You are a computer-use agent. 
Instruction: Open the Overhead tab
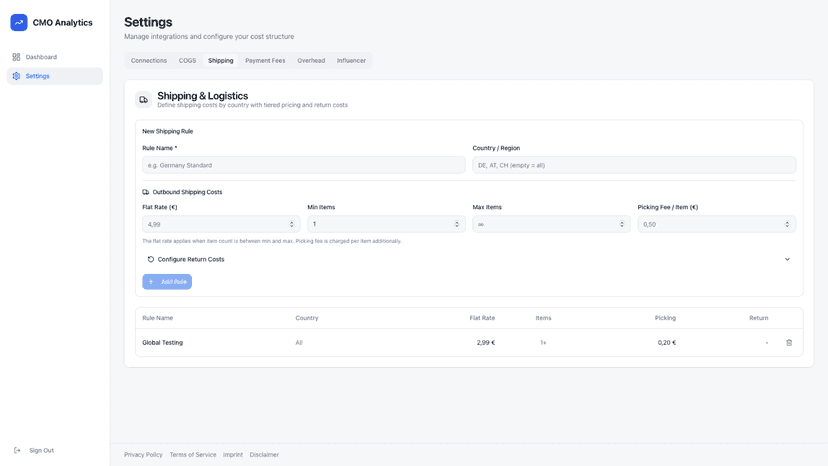311,61
